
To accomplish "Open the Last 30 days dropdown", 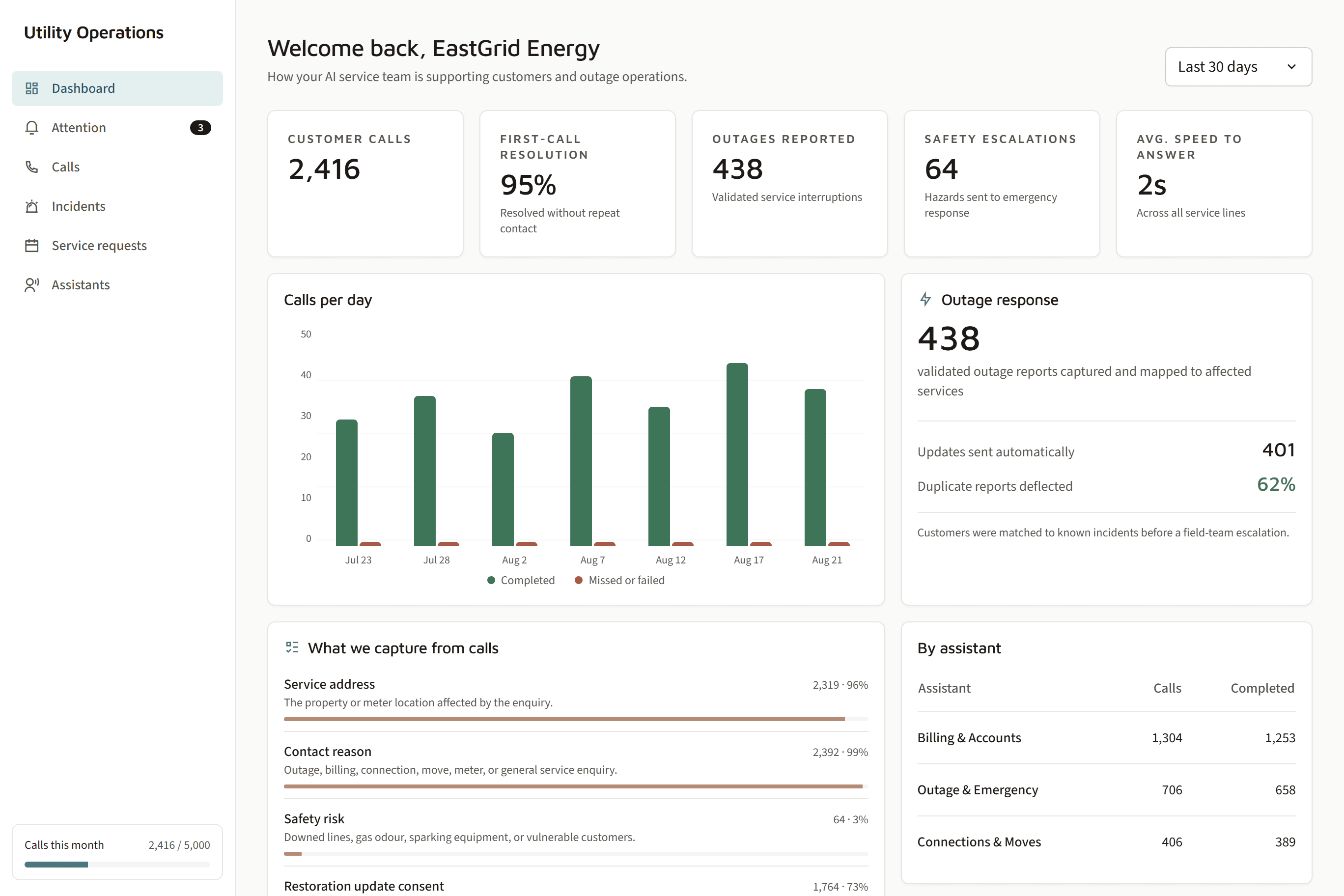I will (x=1238, y=67).
